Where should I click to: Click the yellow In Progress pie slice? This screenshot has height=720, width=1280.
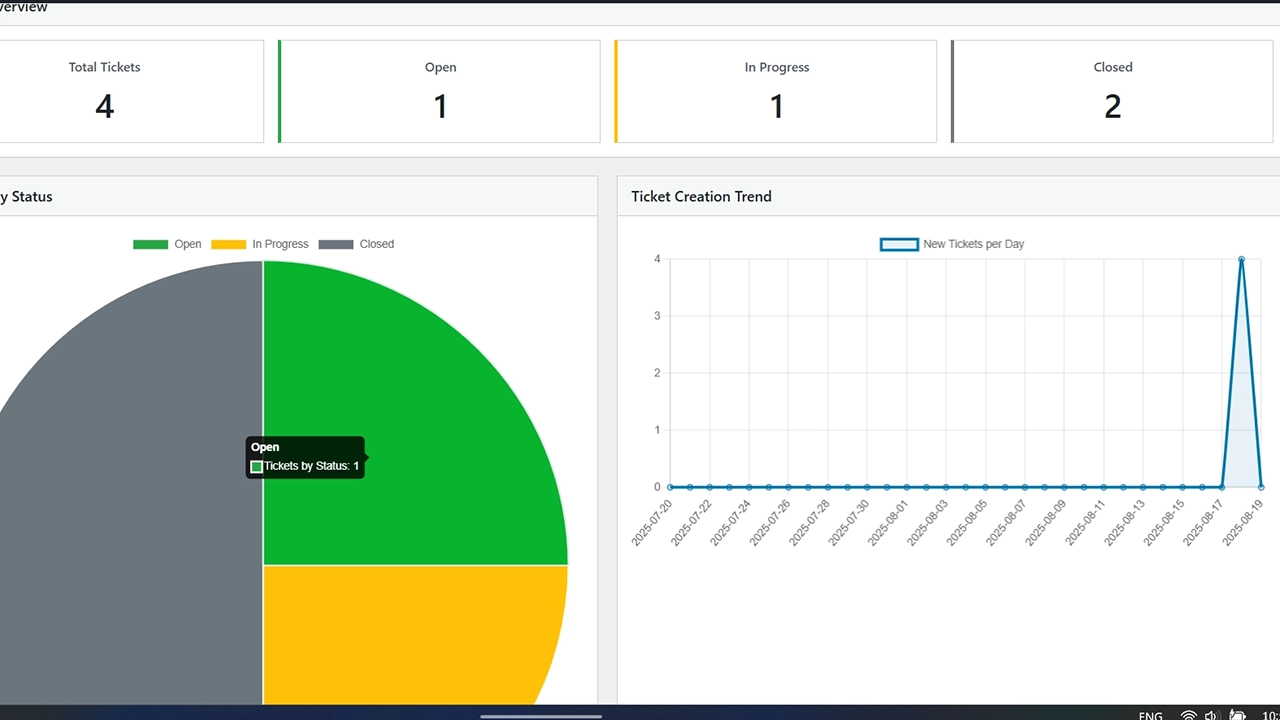[400, 630]
